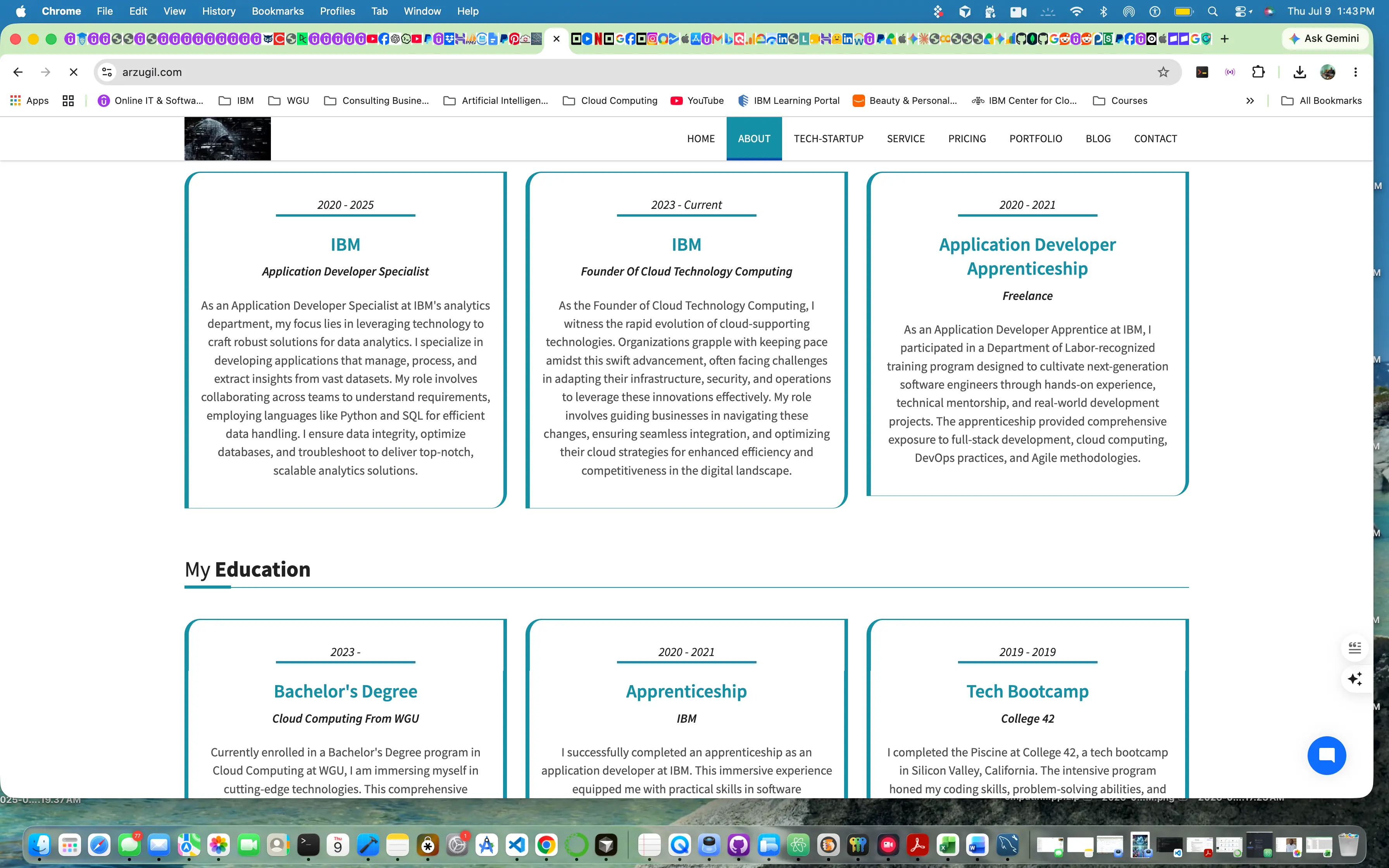Expand Consulting Business bookmarks folder
The image size is (1389, 868).
point(377,100)
